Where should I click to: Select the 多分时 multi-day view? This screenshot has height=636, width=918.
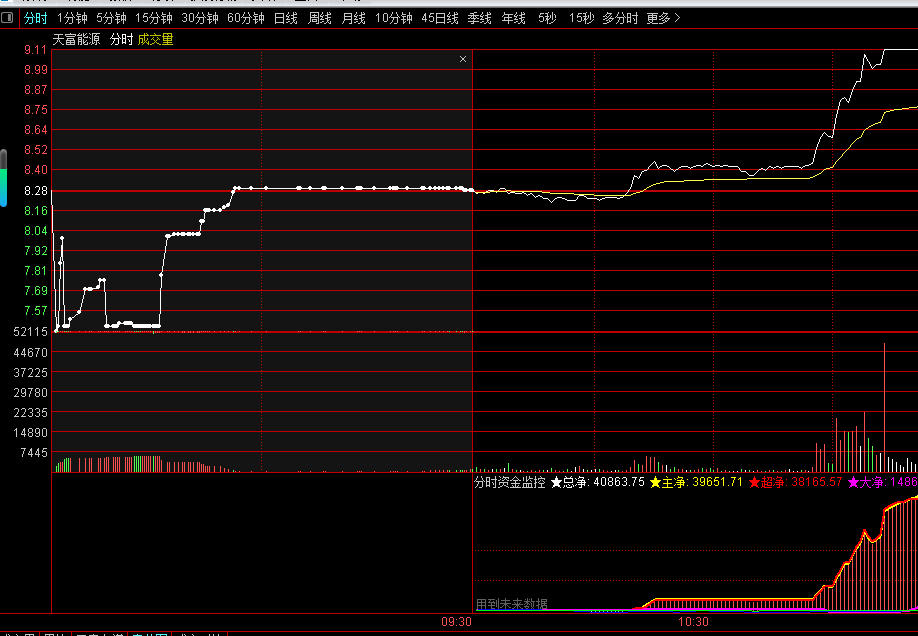click(620, 18)
